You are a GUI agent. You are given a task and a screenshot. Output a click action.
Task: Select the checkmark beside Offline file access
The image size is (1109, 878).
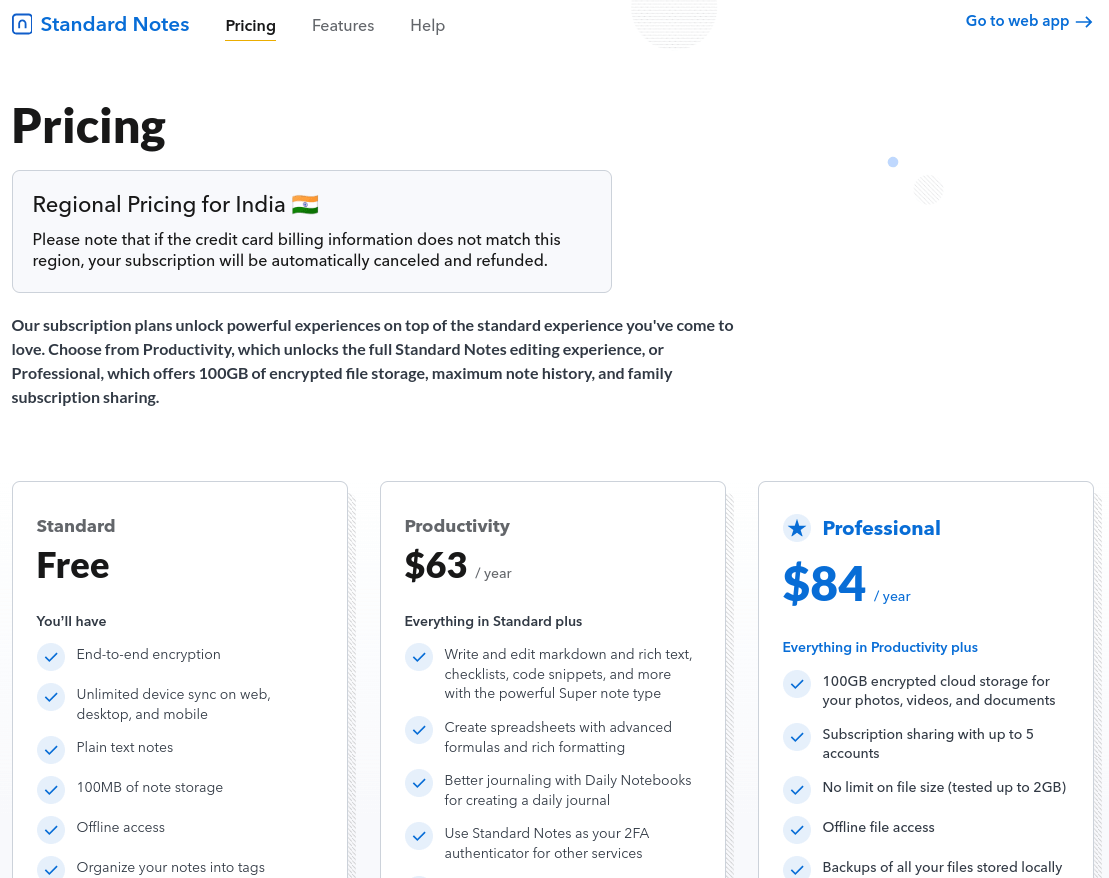point(797,830)
